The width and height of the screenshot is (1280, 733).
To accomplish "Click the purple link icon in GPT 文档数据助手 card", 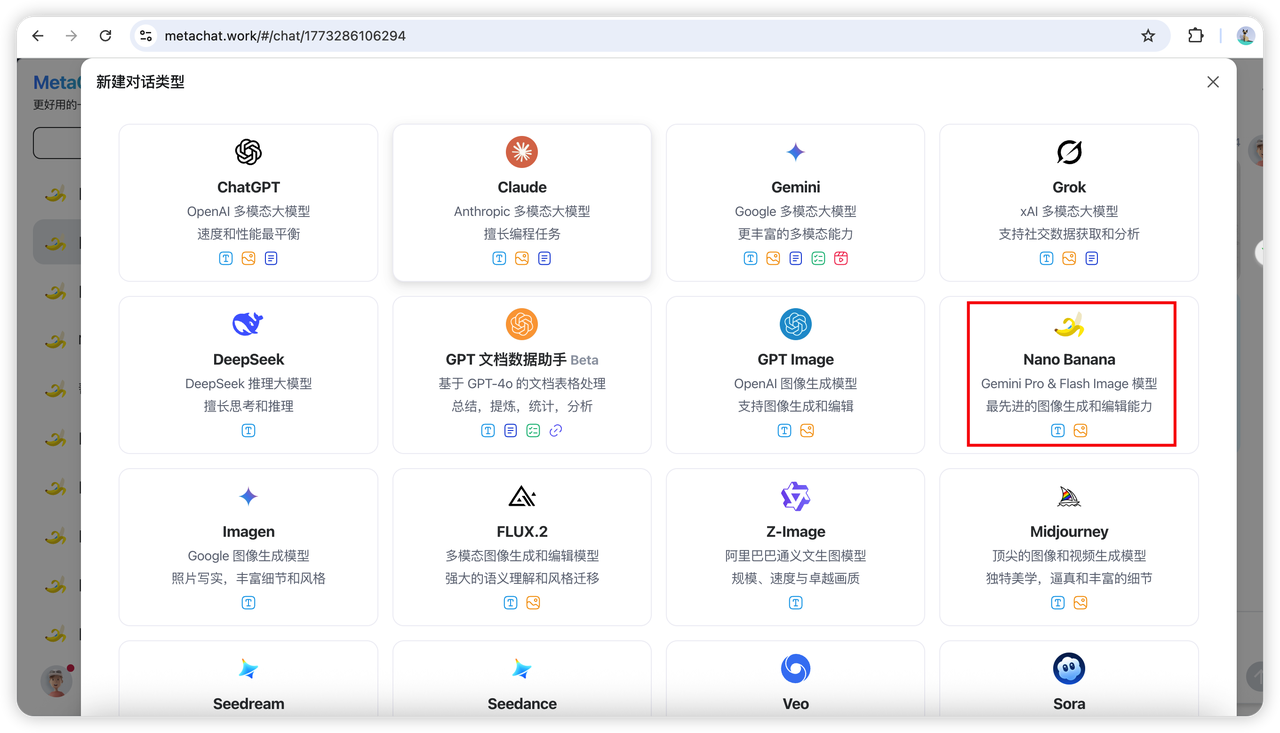I will [x=556, y=430].
